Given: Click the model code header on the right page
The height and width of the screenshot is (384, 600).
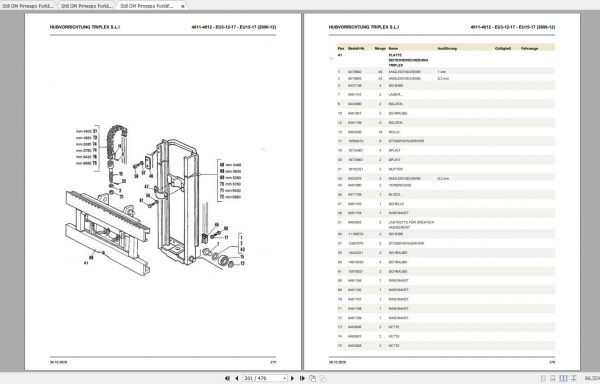Looking at the screenshot, I should (x=513, y=27).
